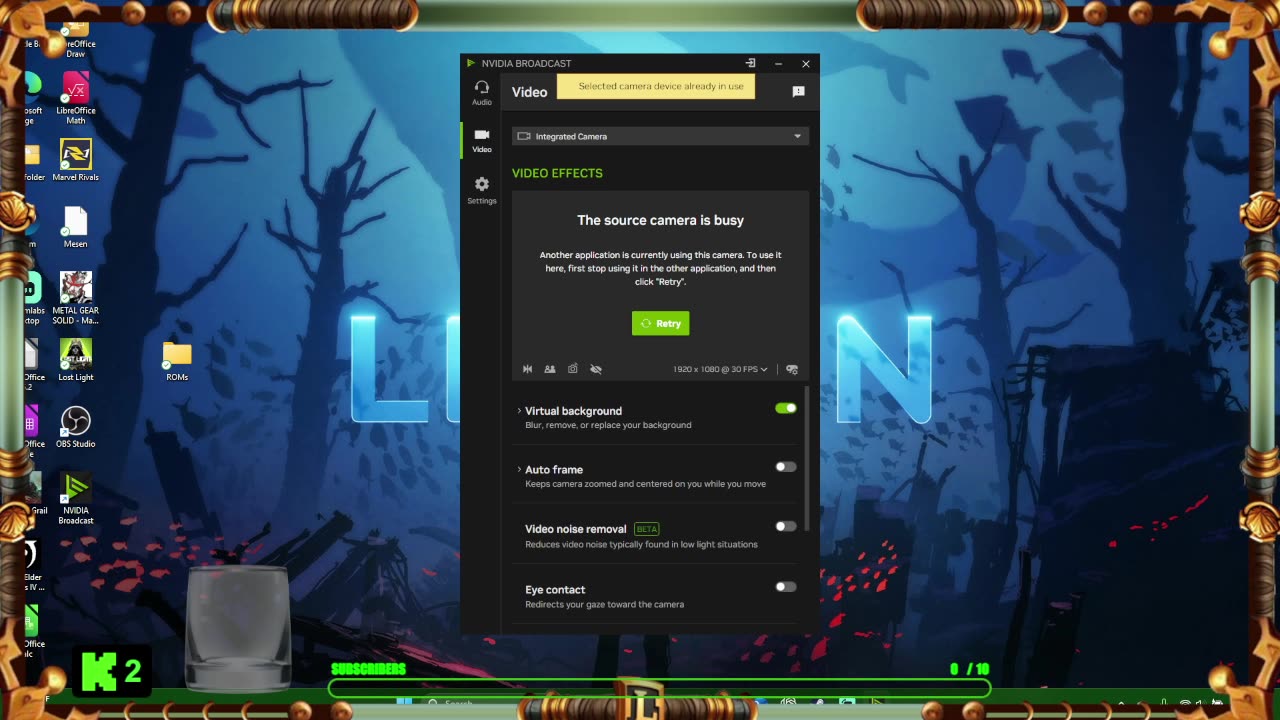This screenshot has width=1280, height=720.
Task: Close the NVIDIA Broadcast window
Action: point(806,63)
